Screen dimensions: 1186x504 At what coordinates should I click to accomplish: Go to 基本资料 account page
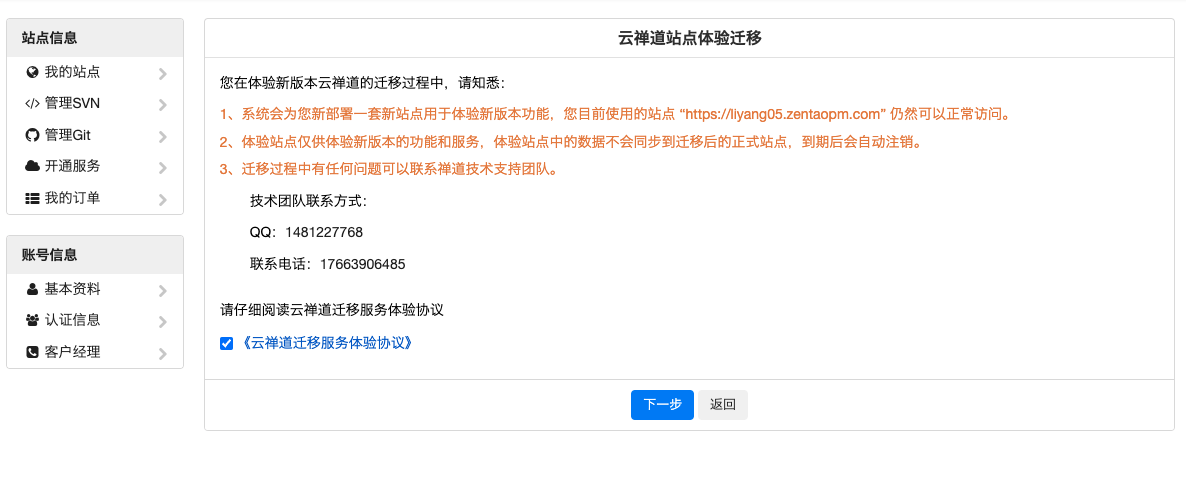click(72, 289)
